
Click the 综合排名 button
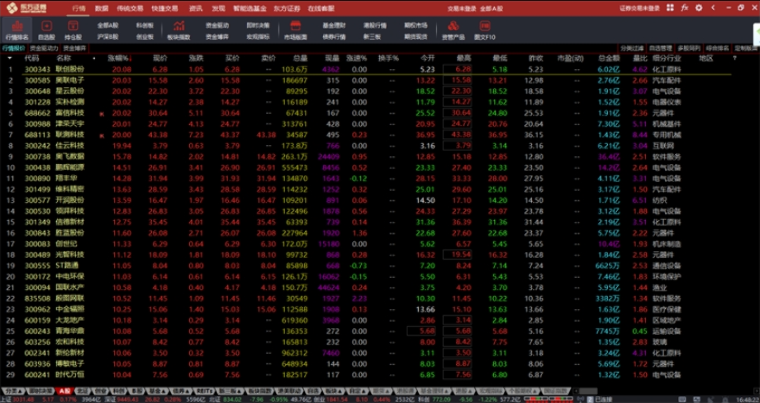click(x=717, y=47)
